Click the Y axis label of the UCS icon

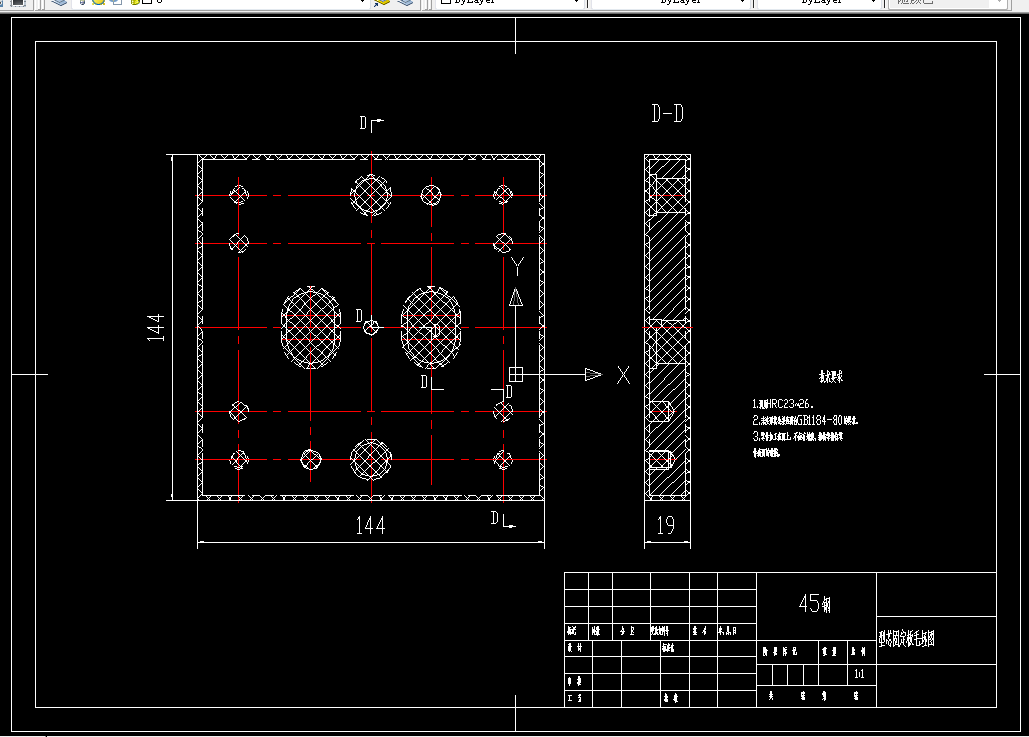click(x=517, y=266)
